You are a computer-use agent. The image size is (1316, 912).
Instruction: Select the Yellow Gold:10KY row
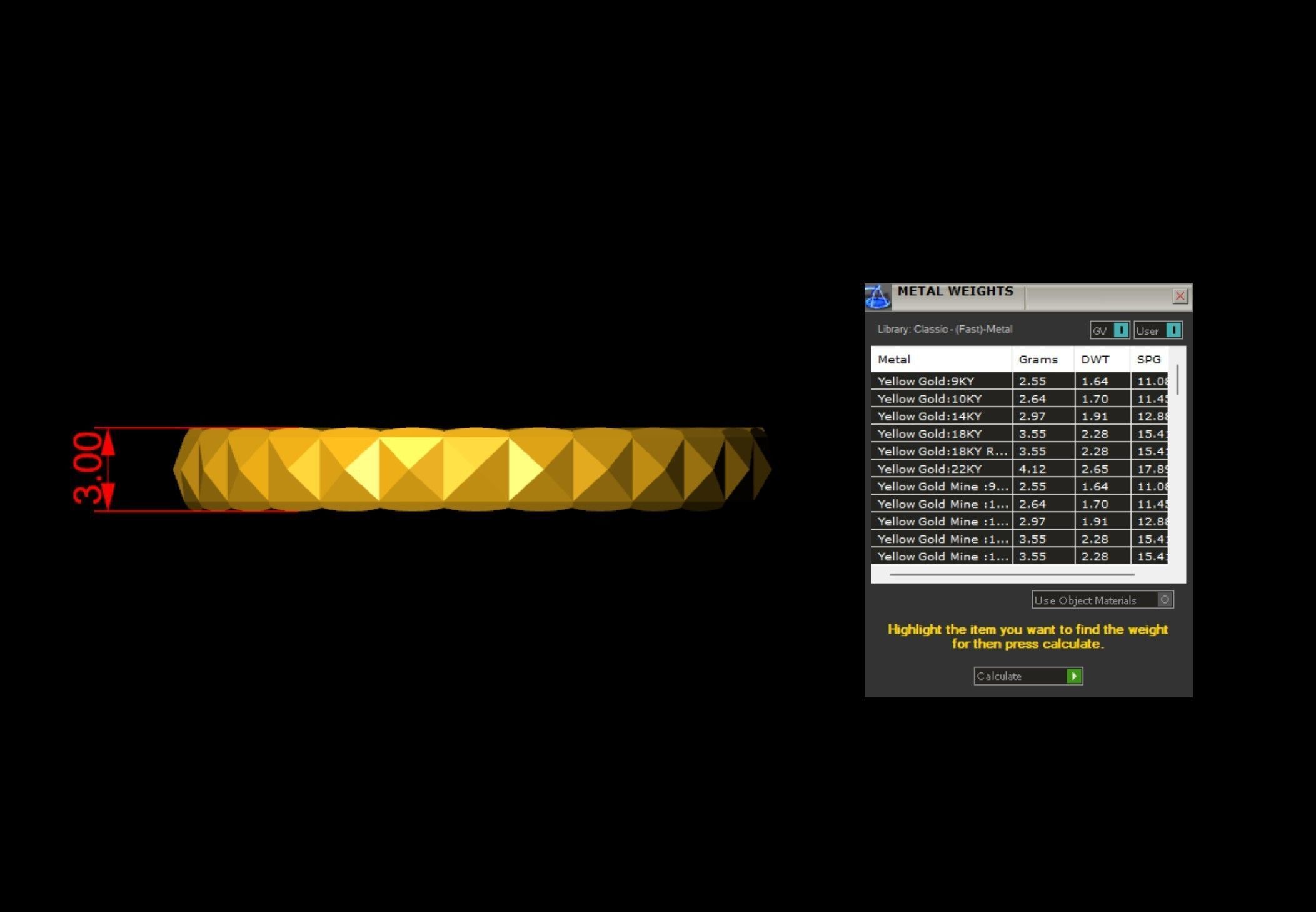coord(929,398)
